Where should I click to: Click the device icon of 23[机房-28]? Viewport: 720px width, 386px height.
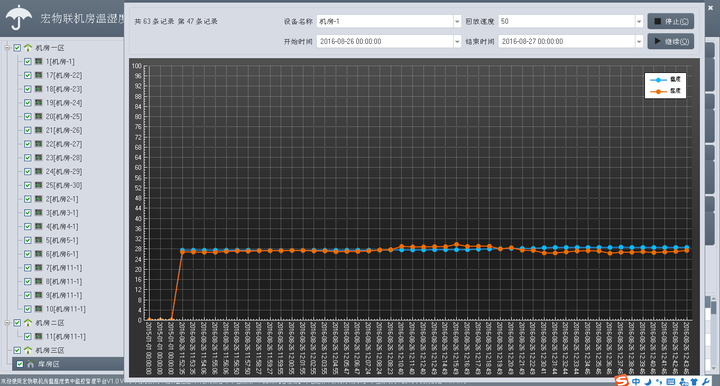point(39,157)
